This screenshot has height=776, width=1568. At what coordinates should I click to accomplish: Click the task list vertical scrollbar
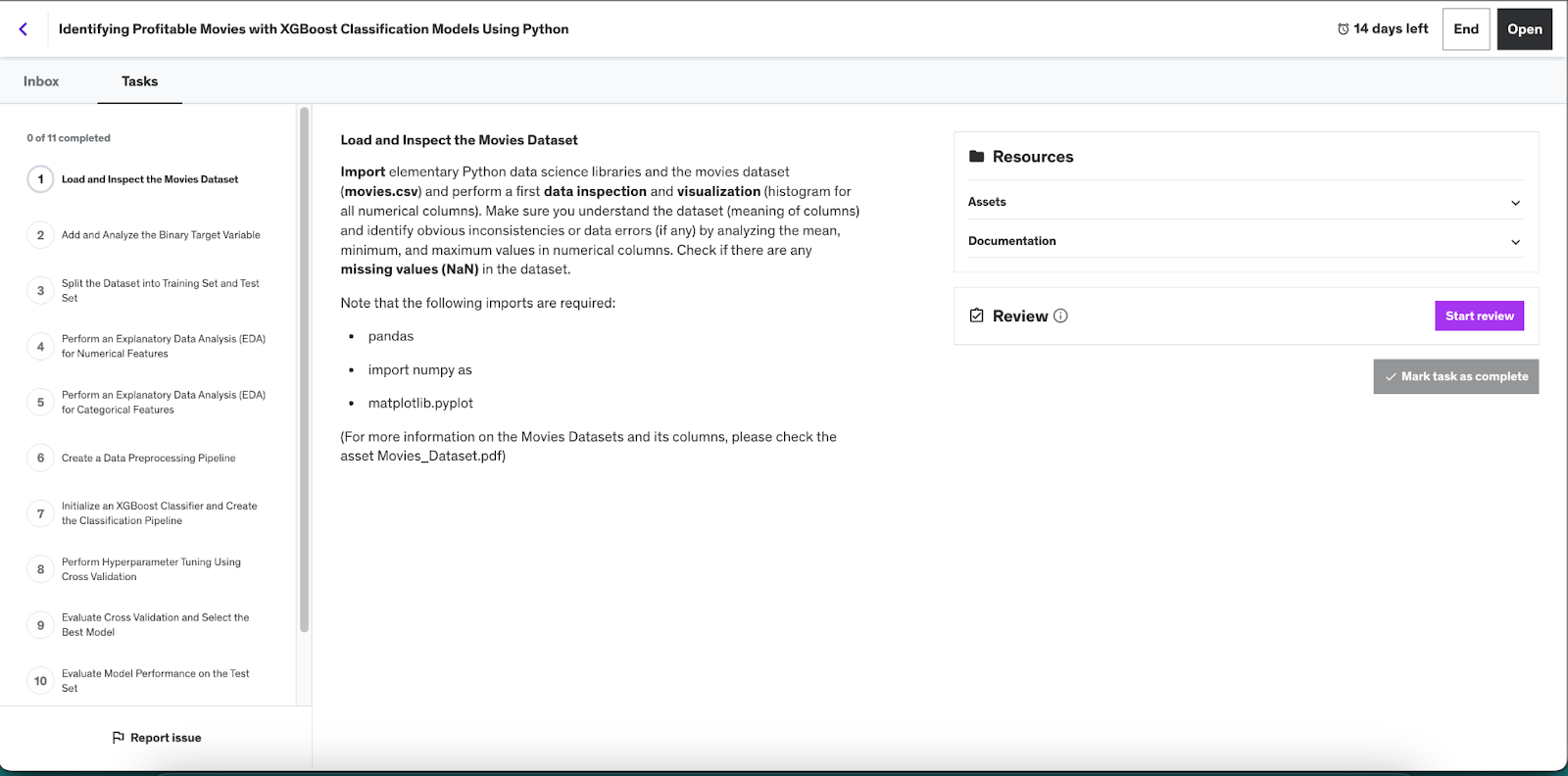pyautogui.click(x=305, y=370)
